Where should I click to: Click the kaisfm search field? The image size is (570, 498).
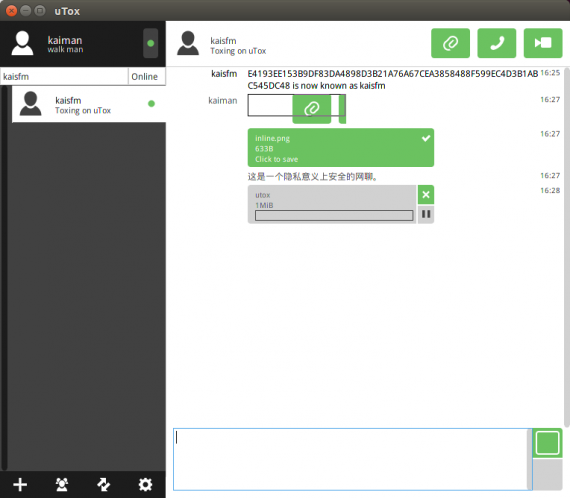(x=64, y=77)
